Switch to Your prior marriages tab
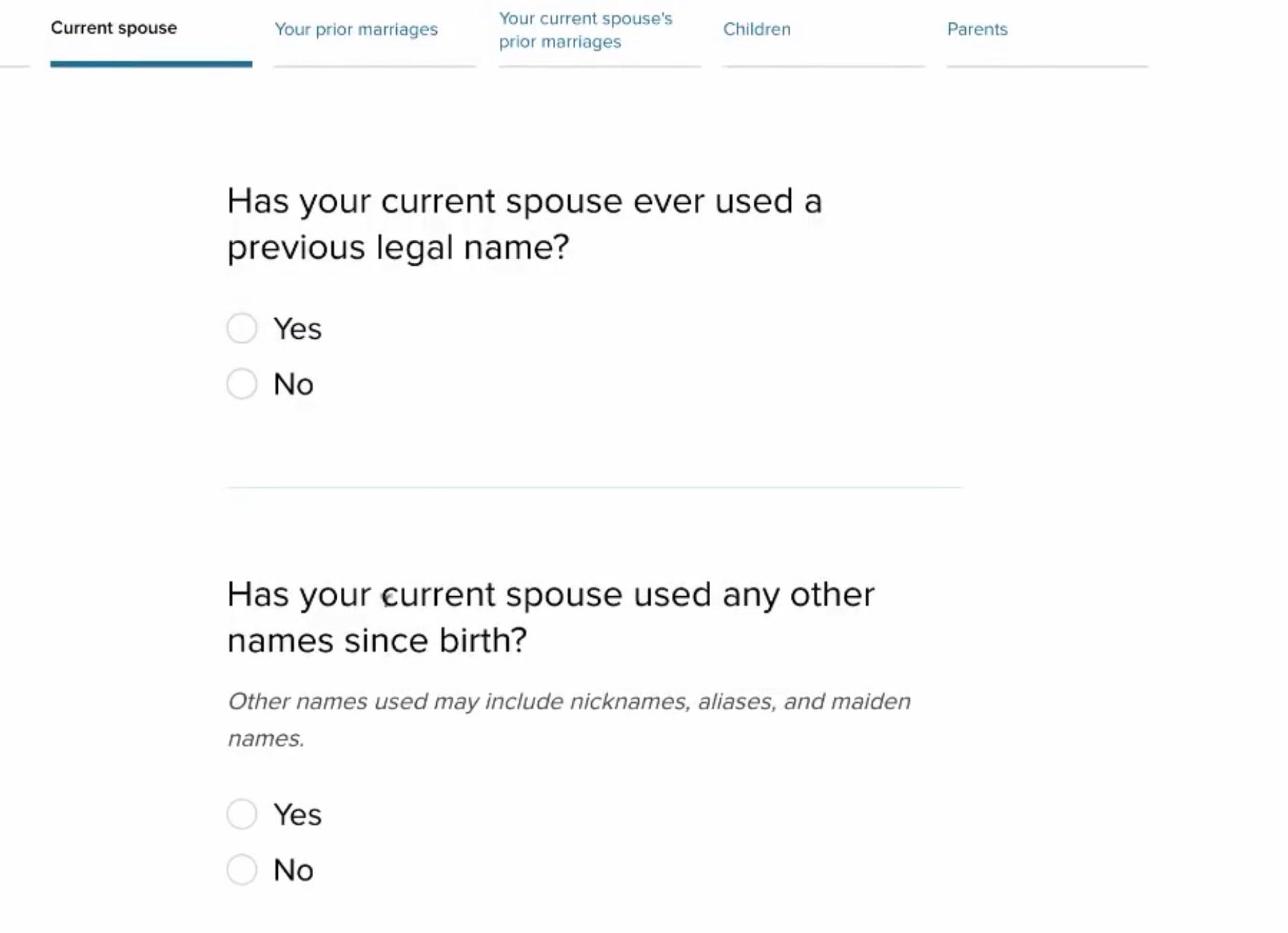This screenshot has height=933, width=1288. (x=356, y=30)
